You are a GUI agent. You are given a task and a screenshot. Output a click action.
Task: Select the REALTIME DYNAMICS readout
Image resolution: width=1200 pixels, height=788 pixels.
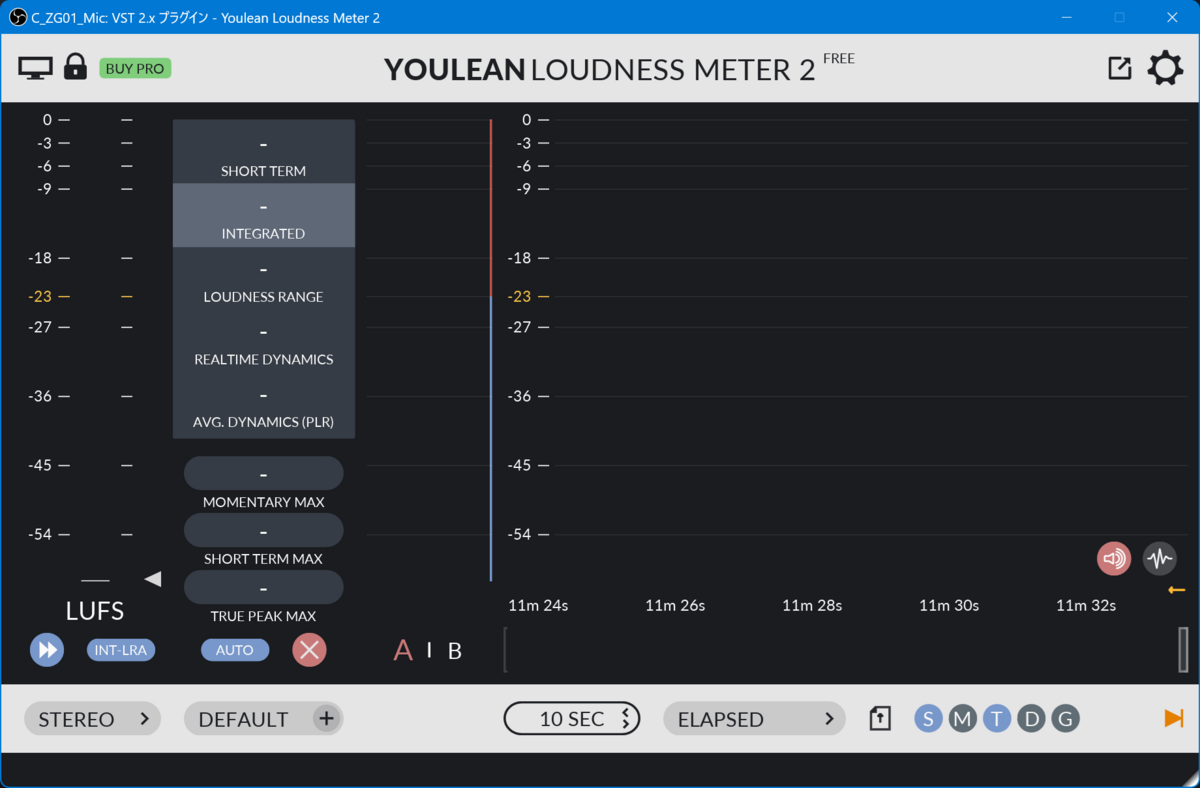click(x=264, y=341)
